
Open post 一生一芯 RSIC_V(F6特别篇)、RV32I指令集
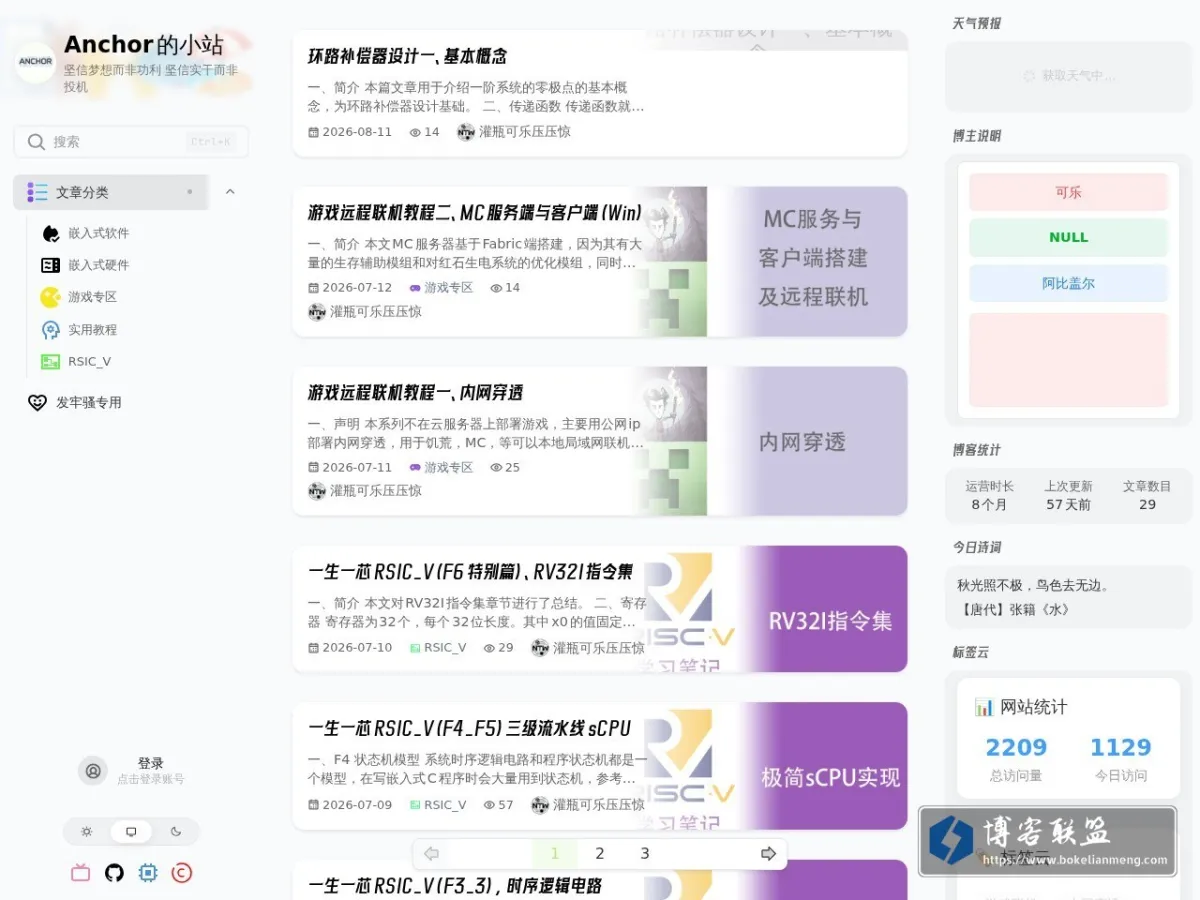click(470, 572)
